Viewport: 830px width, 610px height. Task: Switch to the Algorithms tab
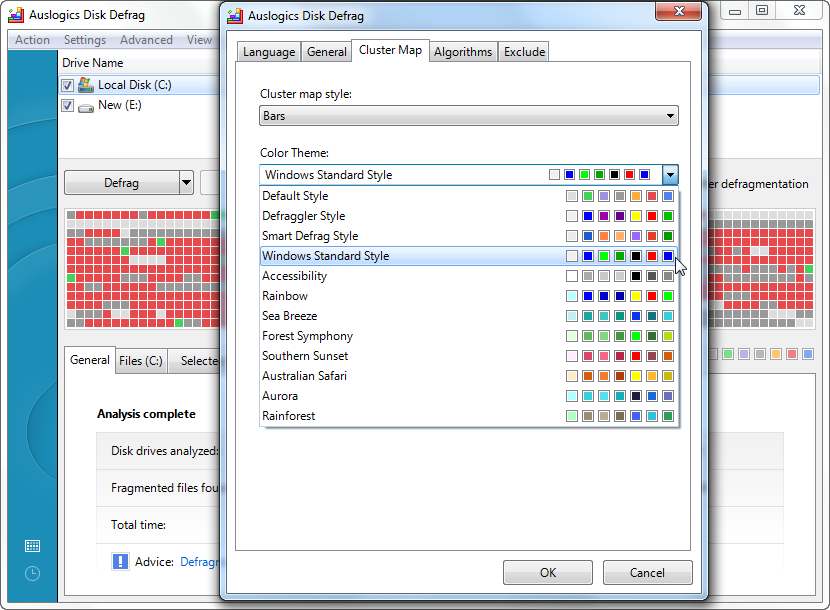463,52
